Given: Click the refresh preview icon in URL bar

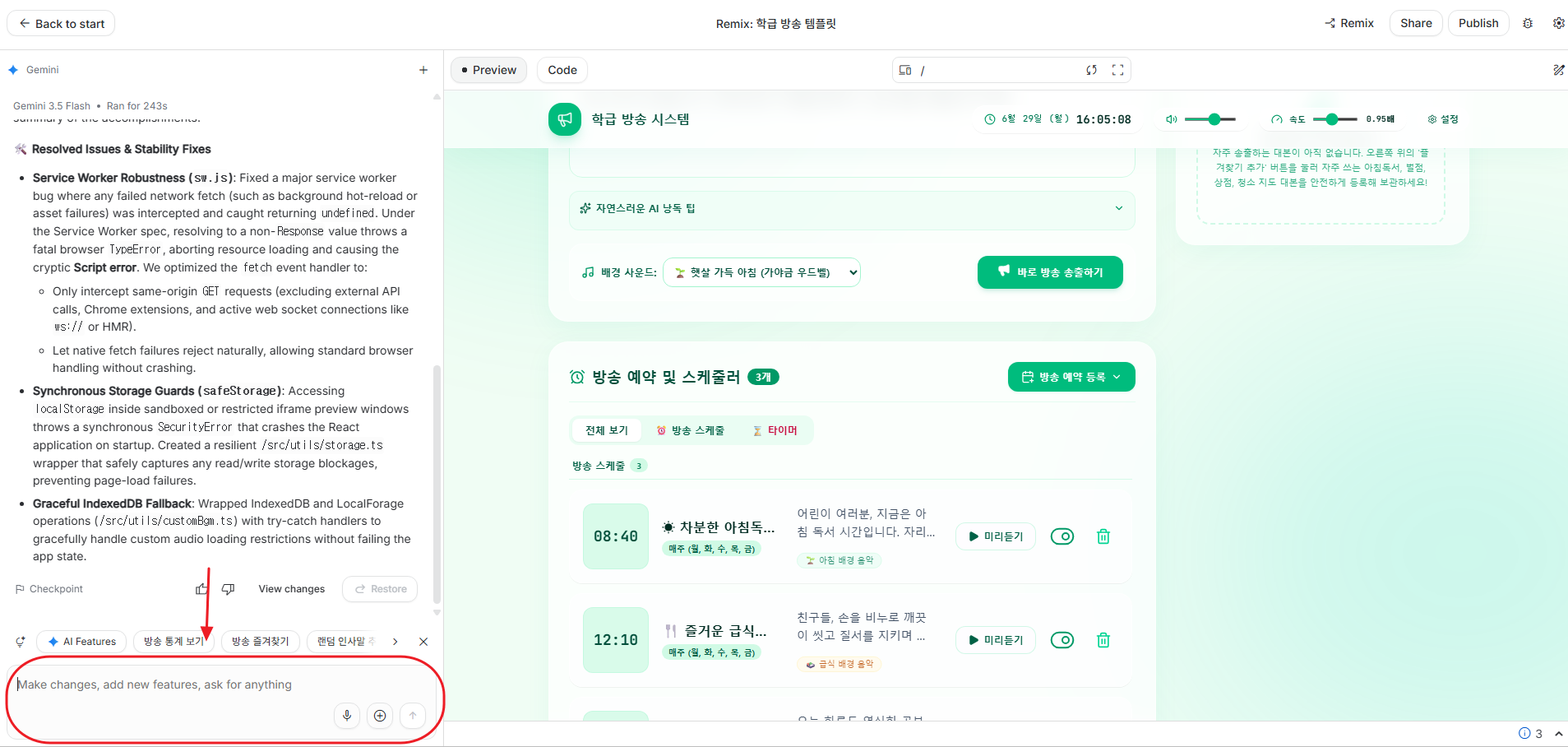Looking at the screenshot, I should pyautogui.click(x=1092, y=70).
